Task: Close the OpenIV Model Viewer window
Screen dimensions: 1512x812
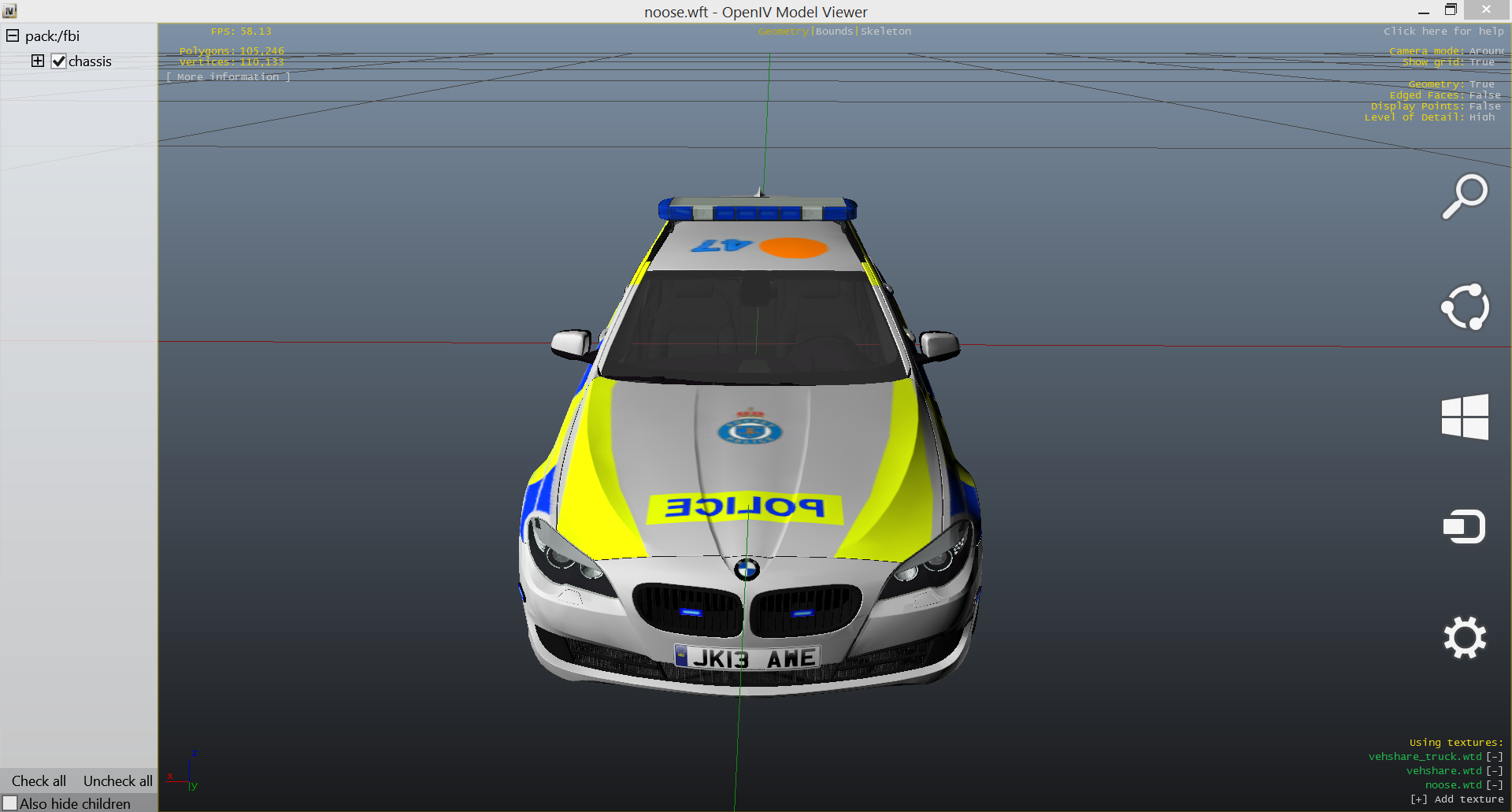Action: point(1486,9)
